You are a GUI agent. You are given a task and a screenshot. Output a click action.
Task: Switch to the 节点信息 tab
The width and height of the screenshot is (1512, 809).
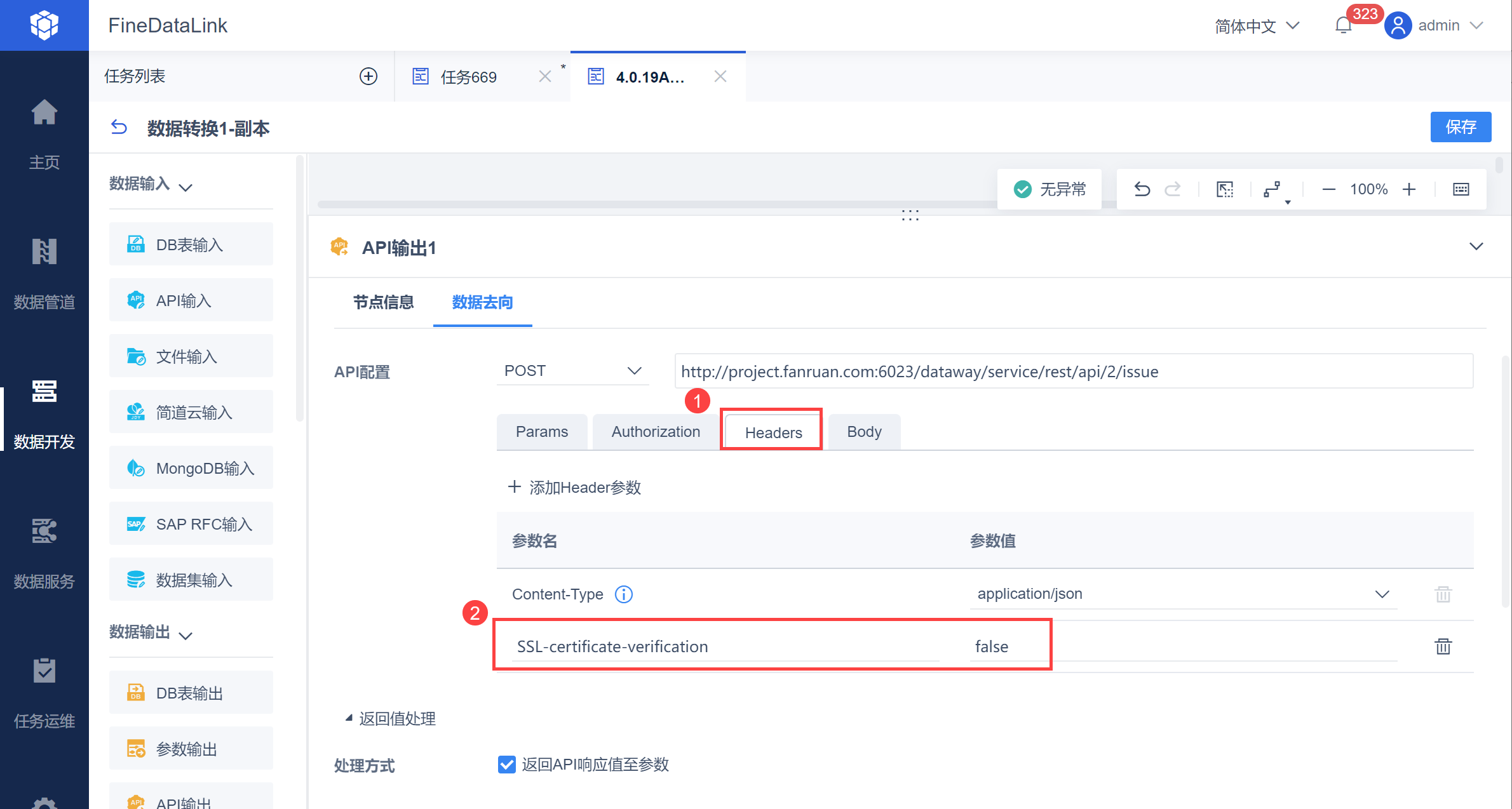384,303
